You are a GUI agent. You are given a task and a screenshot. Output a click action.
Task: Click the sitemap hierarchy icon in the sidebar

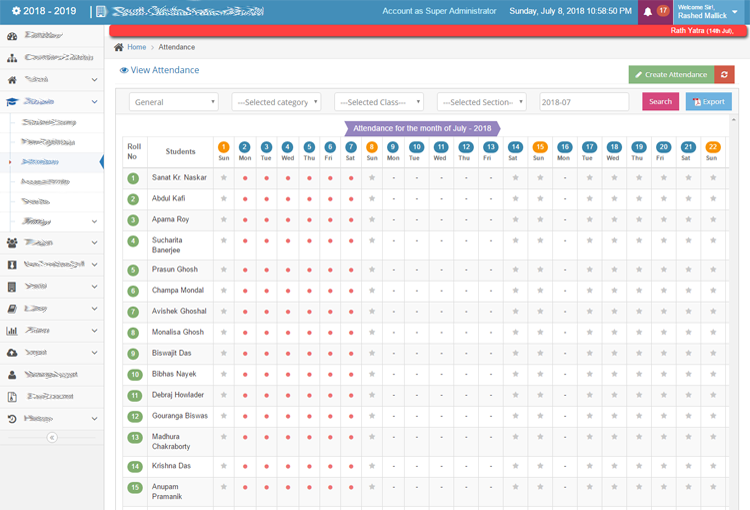[12, 58]
